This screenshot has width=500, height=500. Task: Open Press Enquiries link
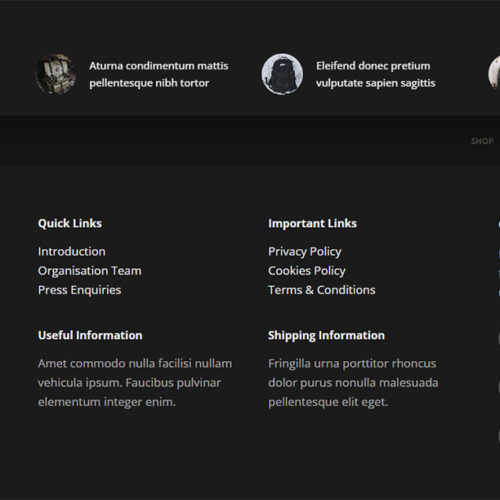point(79,290)
